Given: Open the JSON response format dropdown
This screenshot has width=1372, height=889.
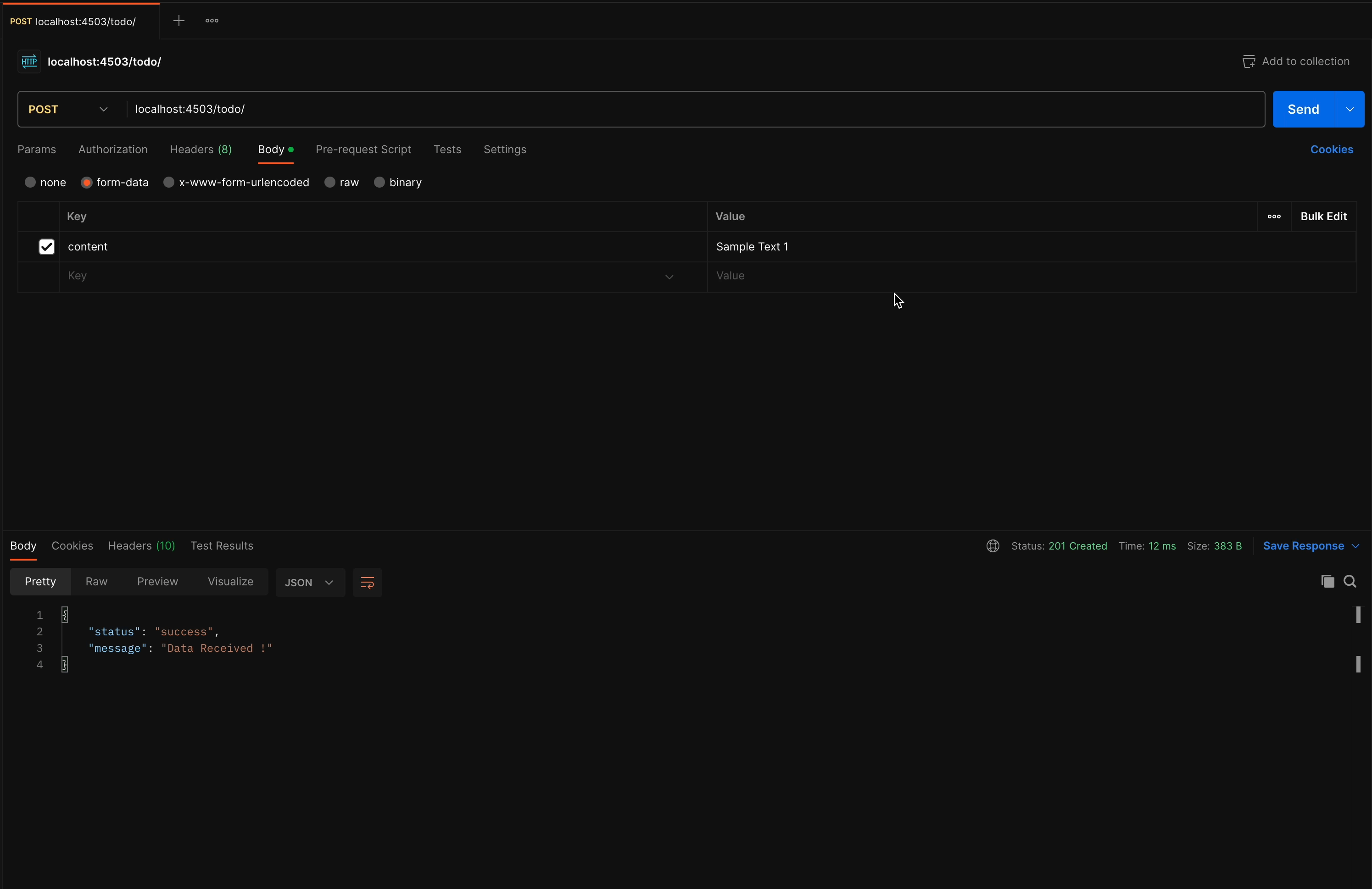Looking at the screenshot, I should tap(310, 583).
